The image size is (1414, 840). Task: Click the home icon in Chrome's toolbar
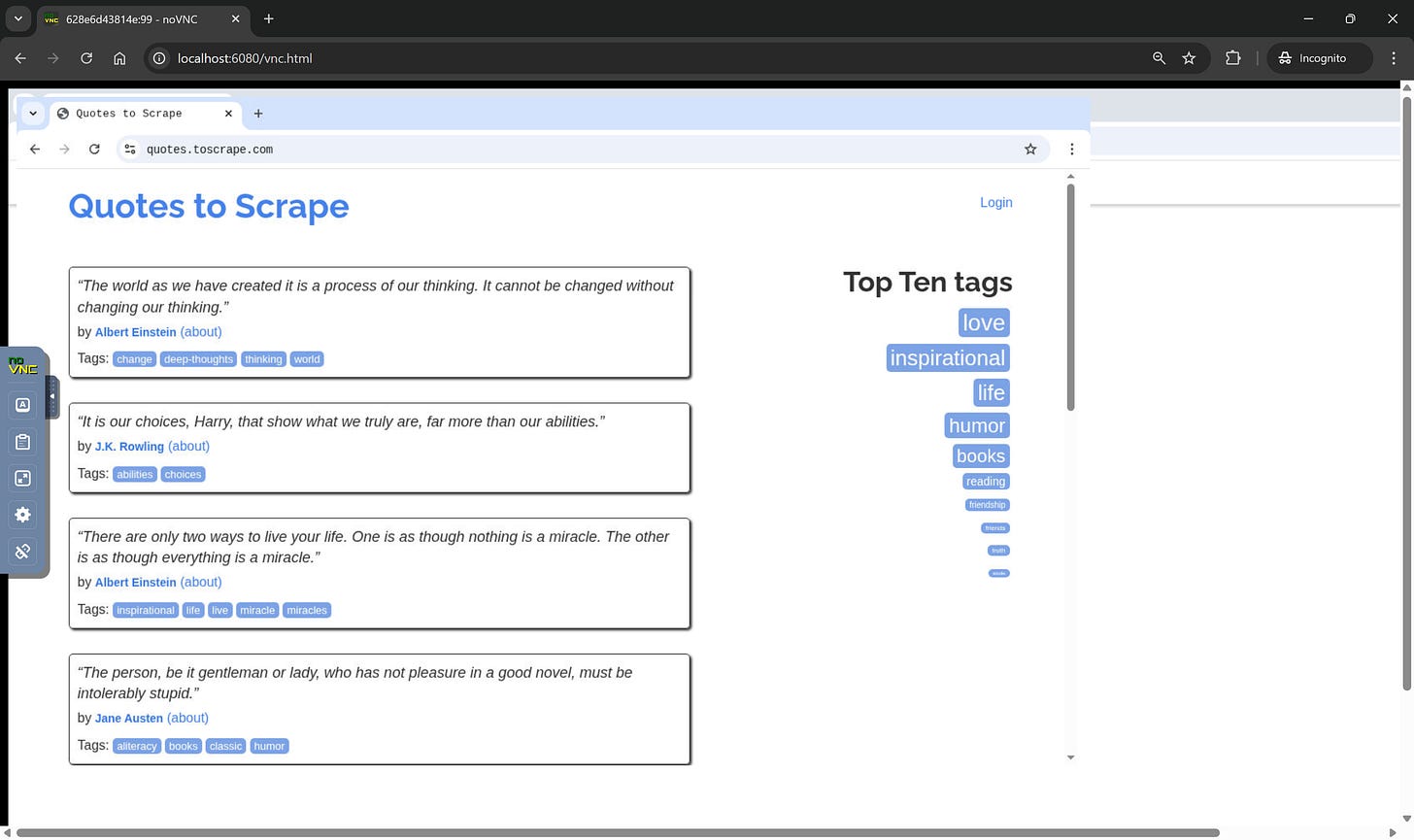click(x=119, y=58)
